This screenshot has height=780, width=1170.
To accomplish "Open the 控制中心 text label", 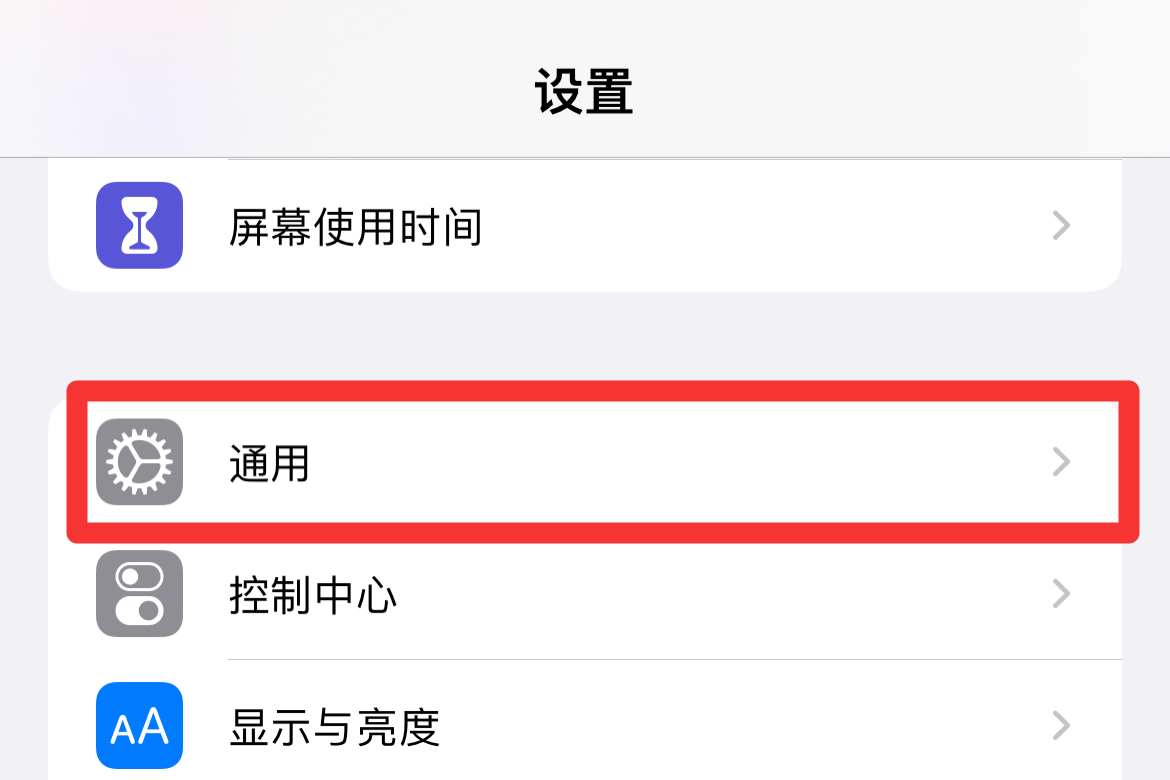I will point(313,595).
